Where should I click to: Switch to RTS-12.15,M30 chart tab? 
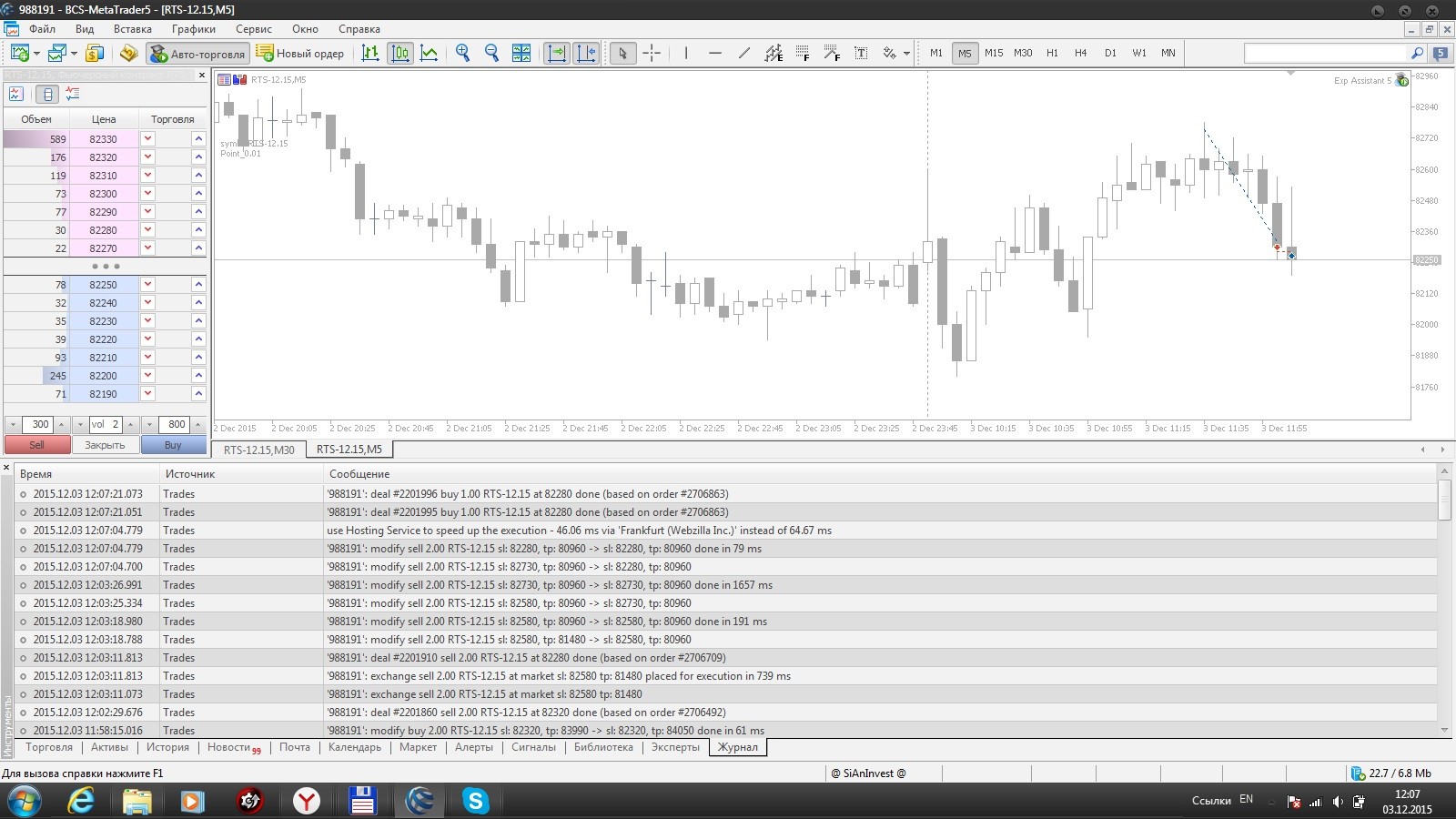pos(259,450)
